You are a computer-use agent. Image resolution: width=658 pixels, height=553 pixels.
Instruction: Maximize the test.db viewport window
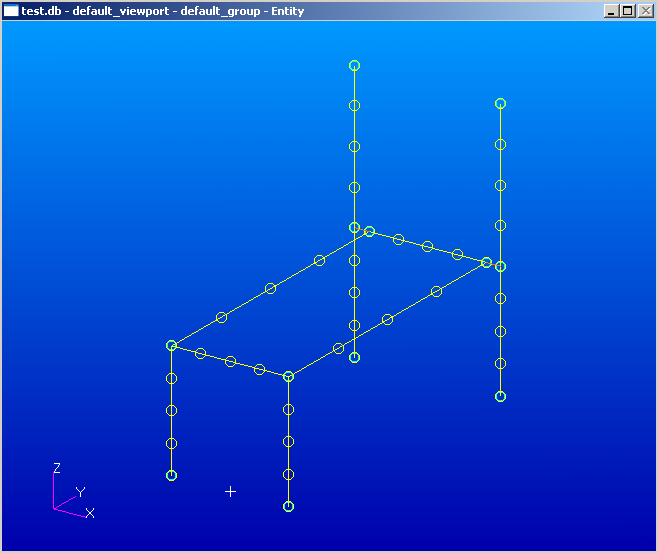(627, 11)
